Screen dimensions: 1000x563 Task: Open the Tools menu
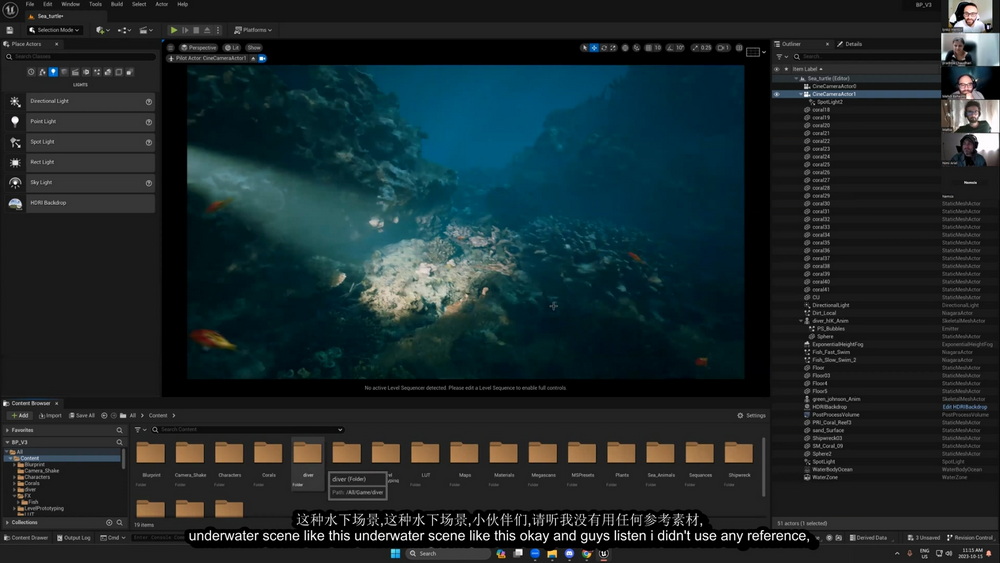tap(95, 4)
